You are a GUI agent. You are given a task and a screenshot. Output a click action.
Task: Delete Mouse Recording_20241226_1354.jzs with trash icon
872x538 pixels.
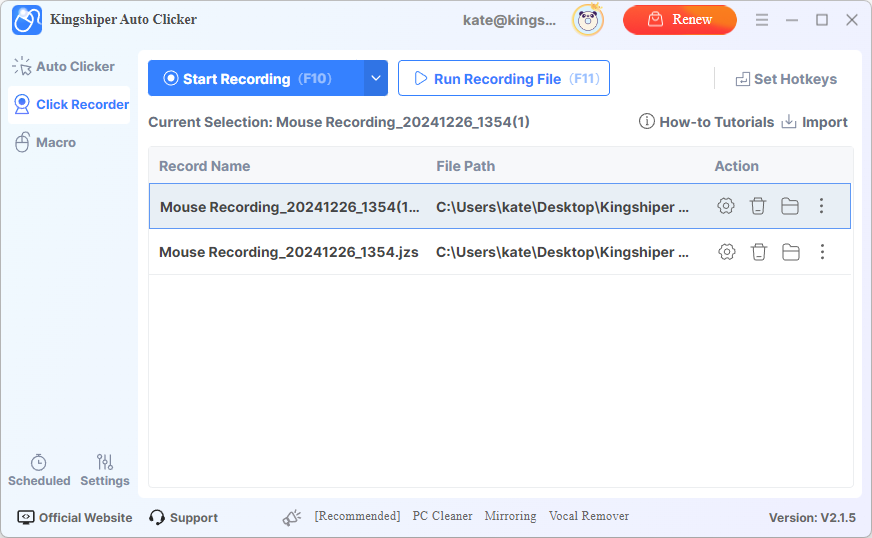759,252
